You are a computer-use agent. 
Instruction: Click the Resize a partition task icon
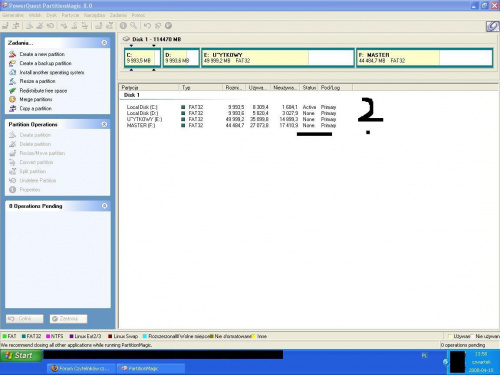(12, 81)
